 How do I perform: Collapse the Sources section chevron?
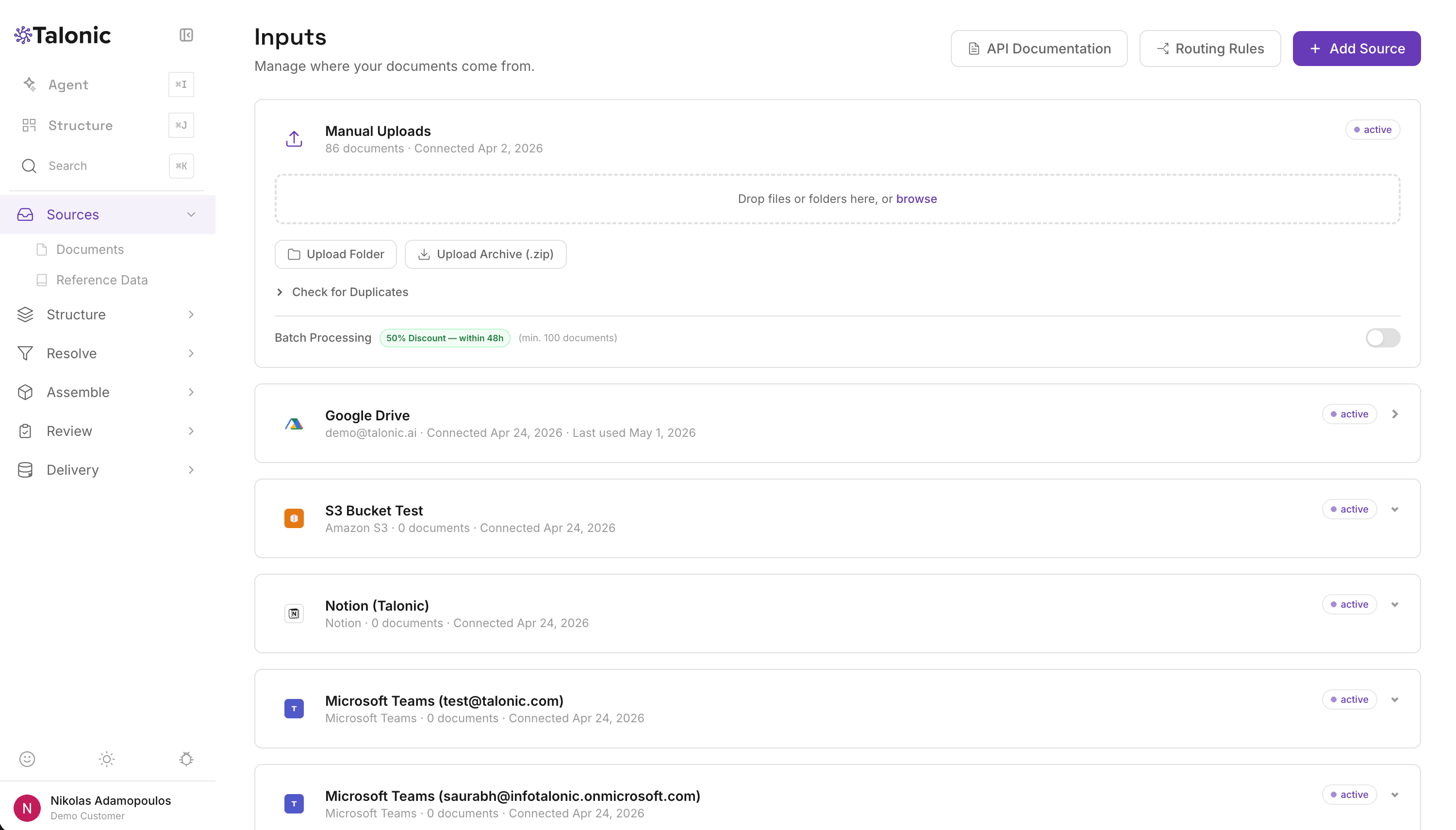tap(192, 215)
